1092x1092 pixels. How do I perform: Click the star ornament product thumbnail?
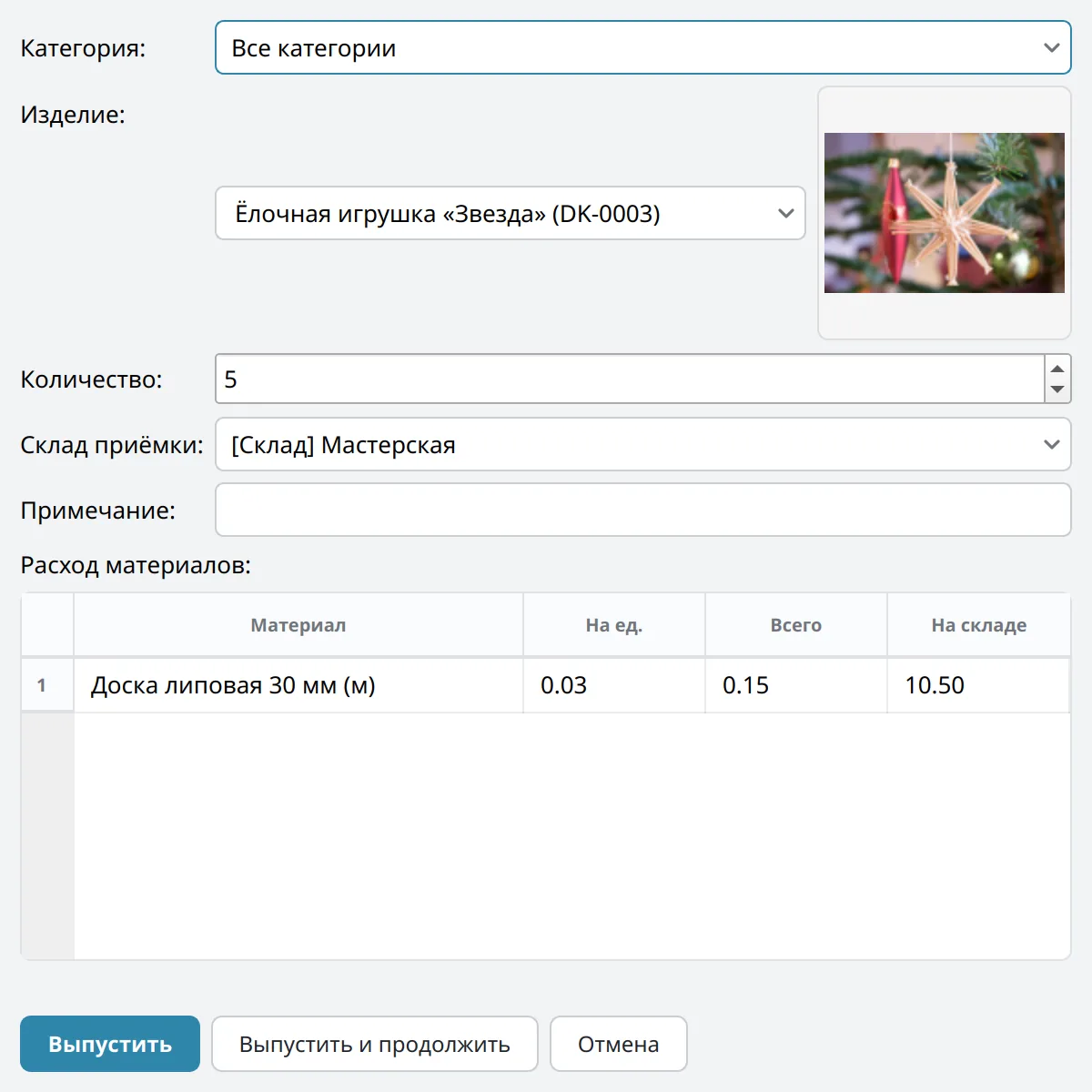click(944, 213)
